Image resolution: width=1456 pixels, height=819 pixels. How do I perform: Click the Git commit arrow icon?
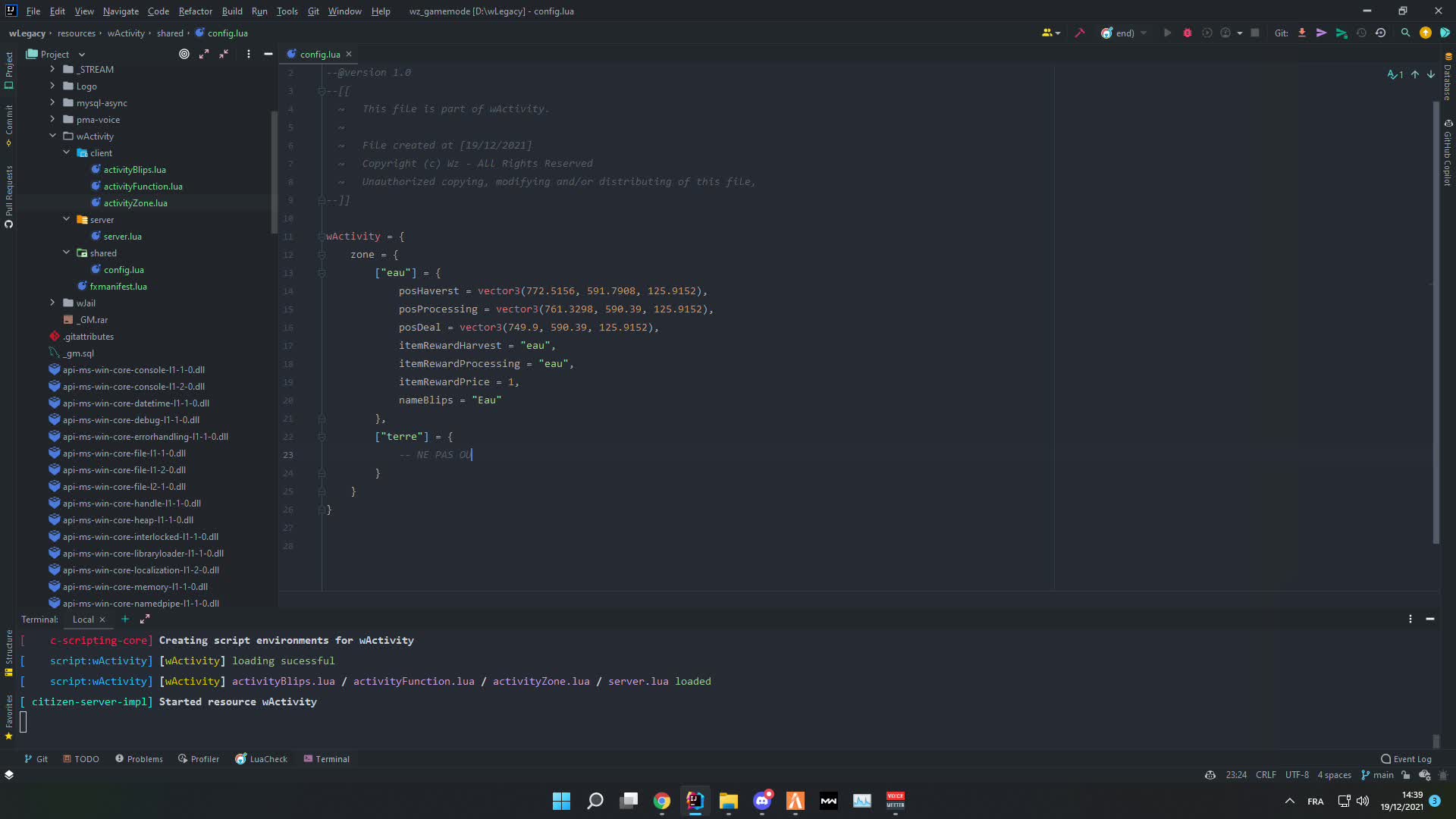click(x=1321, y=33)
